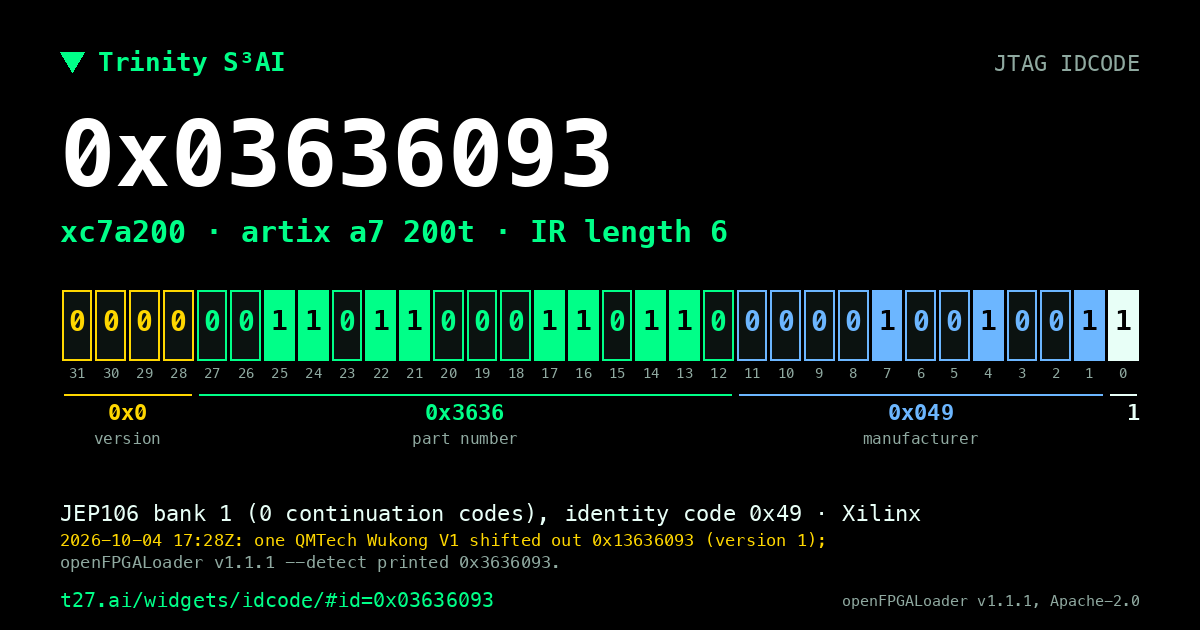Flip bit 14 in the part number

[x=651, y=325]
